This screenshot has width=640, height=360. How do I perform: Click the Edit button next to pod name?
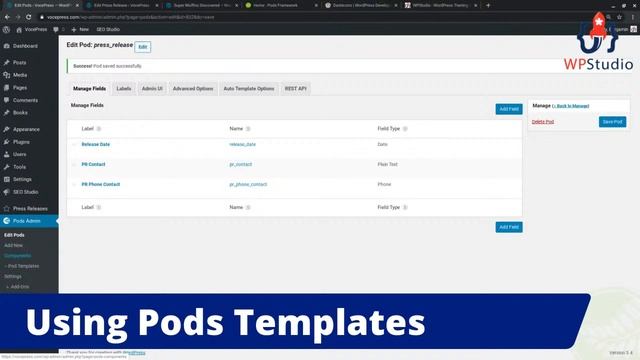(x=142, y=47)
